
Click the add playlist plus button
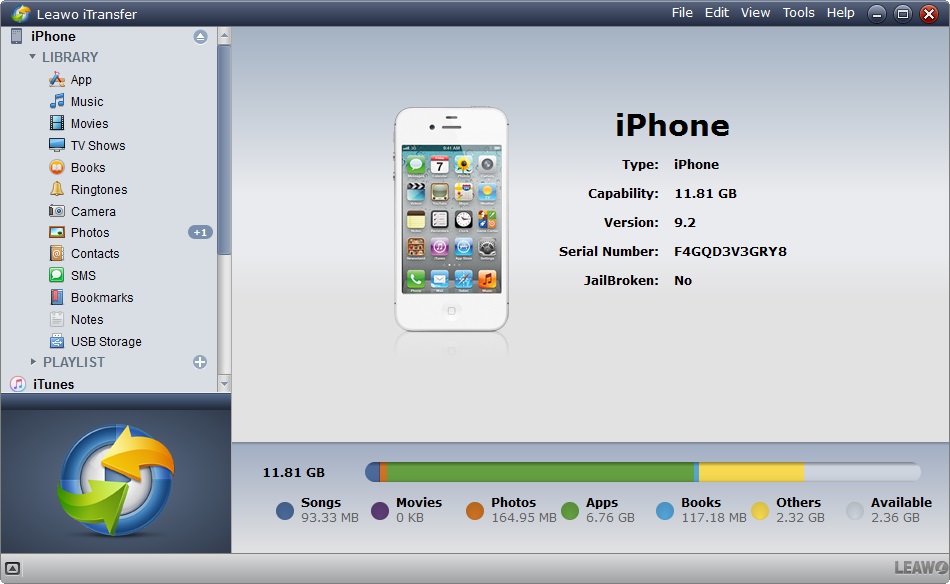200,362
